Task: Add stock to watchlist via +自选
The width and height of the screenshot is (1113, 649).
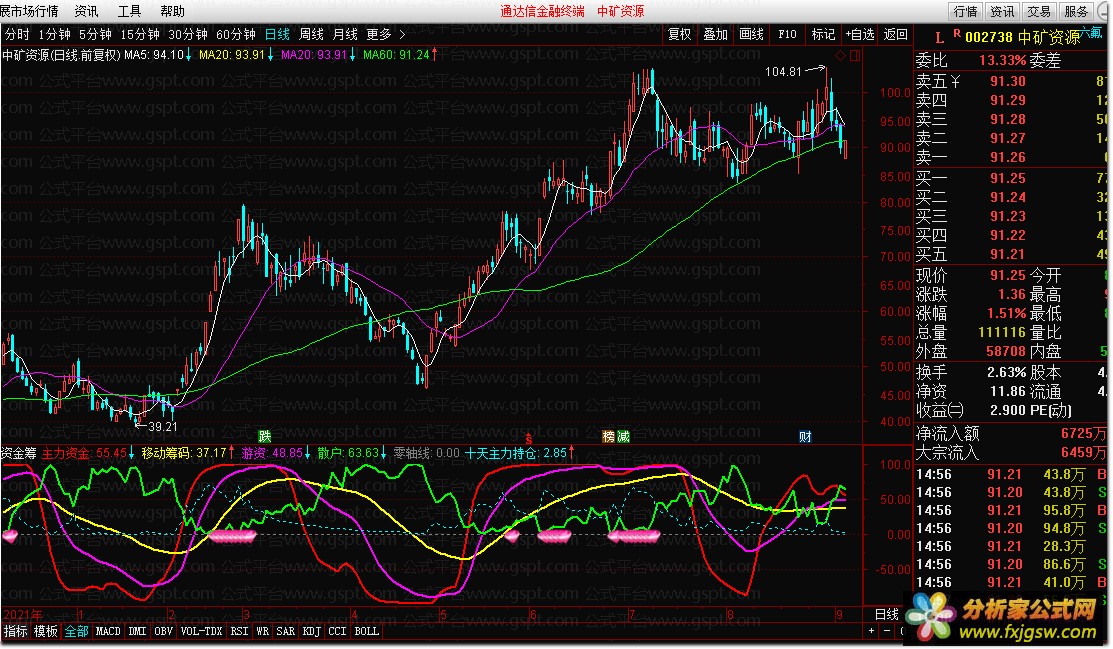Action: [x=860, y=34]
